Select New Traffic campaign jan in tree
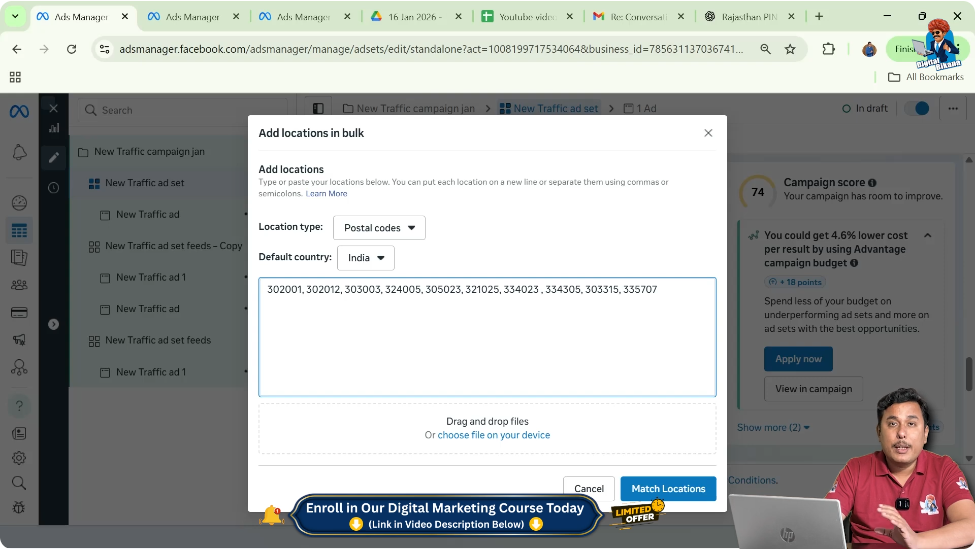Viewport: 976px width, 551px height. tap(149, 151)
